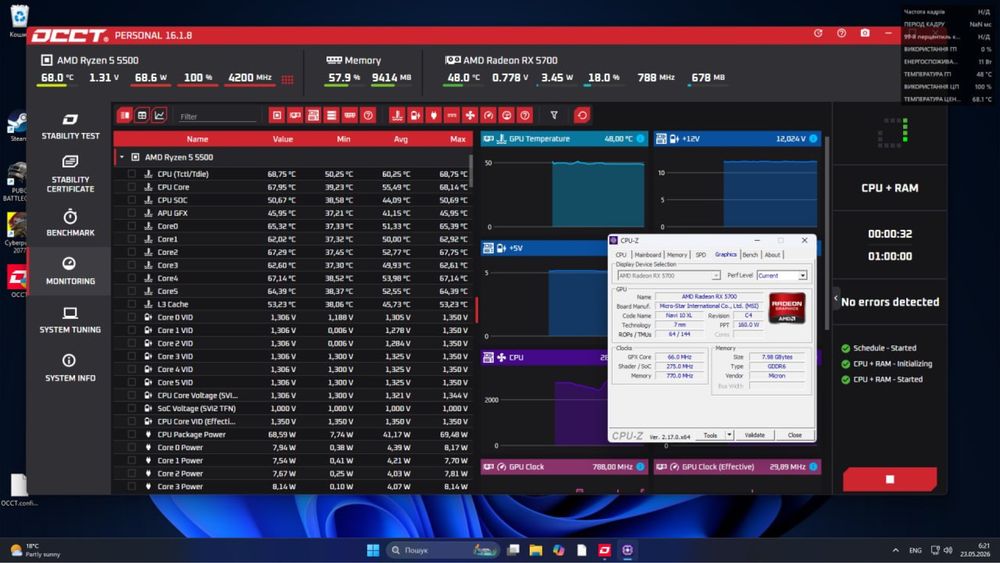This screenshot has height=563, width=1000.
Task: Switch to the Bench tab in CPU-Z
Action: pyautogui.click(x=750, y=254)
